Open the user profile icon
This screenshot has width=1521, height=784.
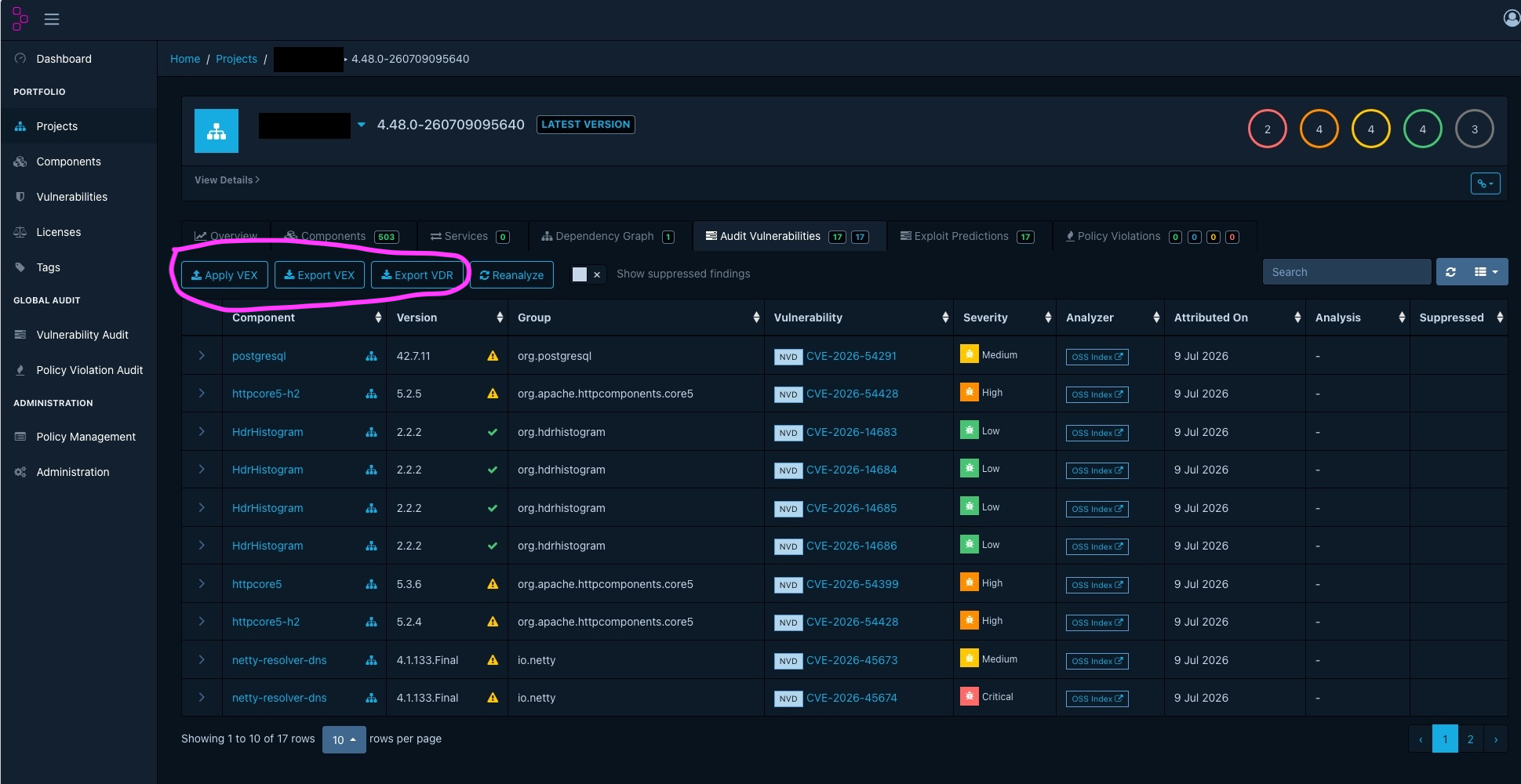click(x=1512, y=18)
